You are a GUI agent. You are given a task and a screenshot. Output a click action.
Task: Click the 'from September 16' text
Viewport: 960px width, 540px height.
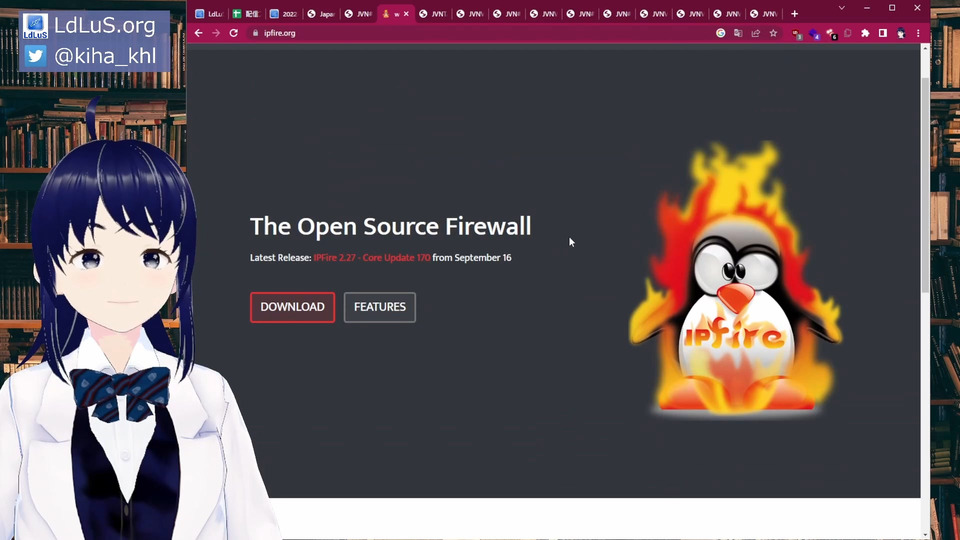[472, 258]
